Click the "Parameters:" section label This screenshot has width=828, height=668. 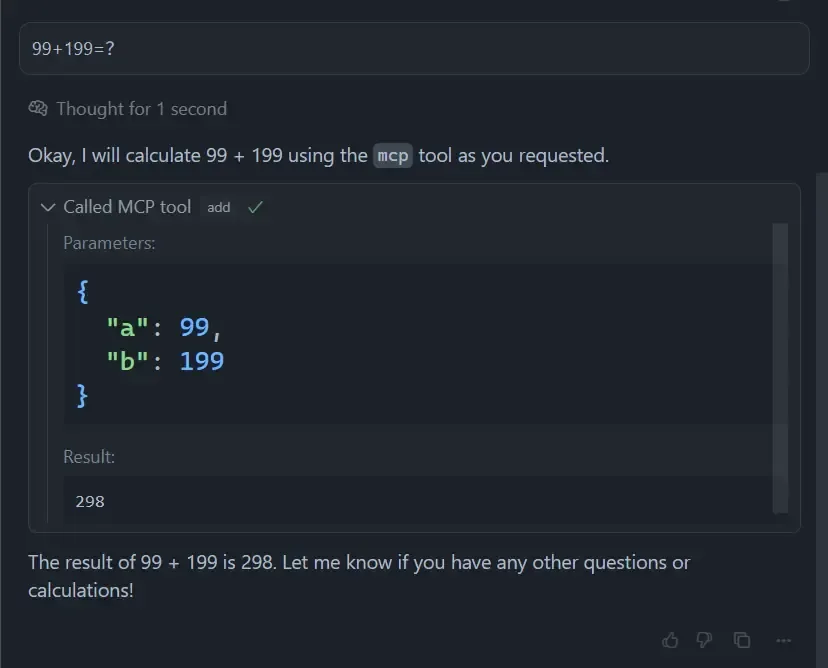coord(109,243)
